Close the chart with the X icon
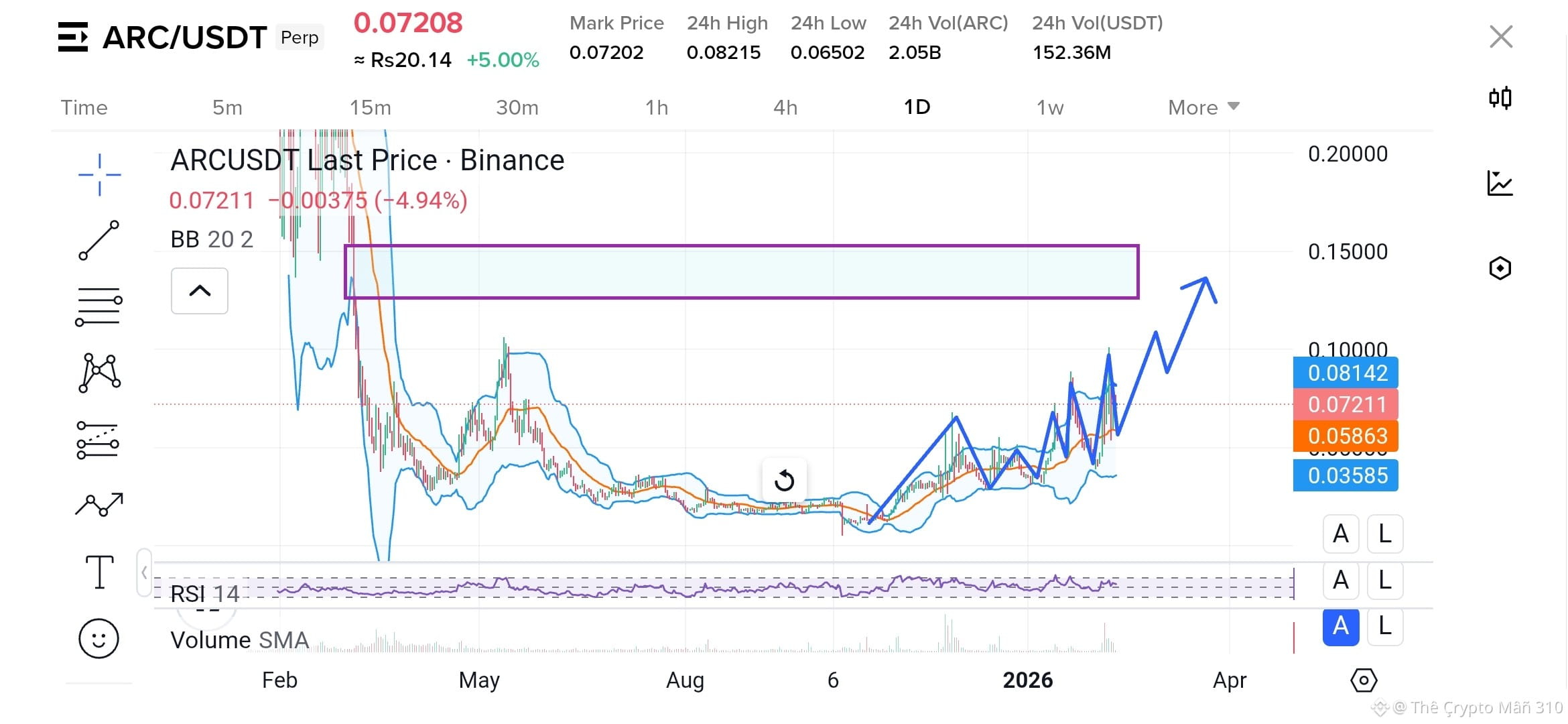 (x=1501, y=37)
